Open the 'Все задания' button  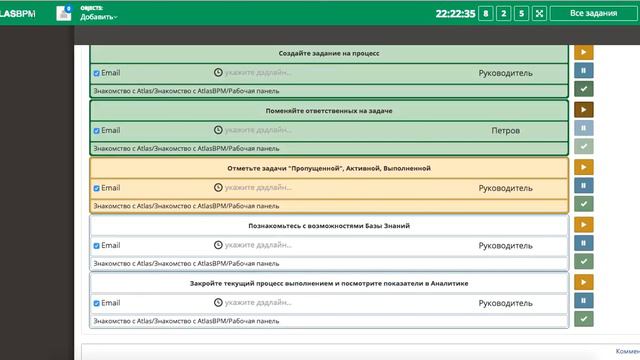pyautogui.click(x=593, y=13)
